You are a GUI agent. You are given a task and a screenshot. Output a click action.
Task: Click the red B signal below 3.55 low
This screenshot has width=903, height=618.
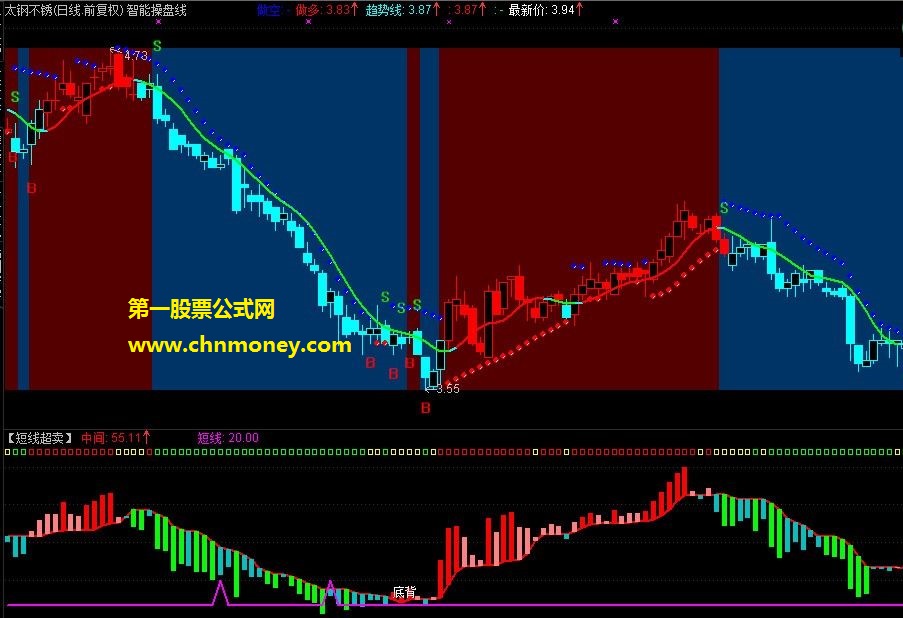click(x=426, y=408)
